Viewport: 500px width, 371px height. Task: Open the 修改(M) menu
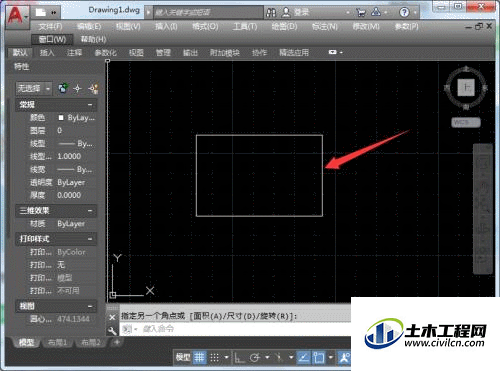click(366, 26)
